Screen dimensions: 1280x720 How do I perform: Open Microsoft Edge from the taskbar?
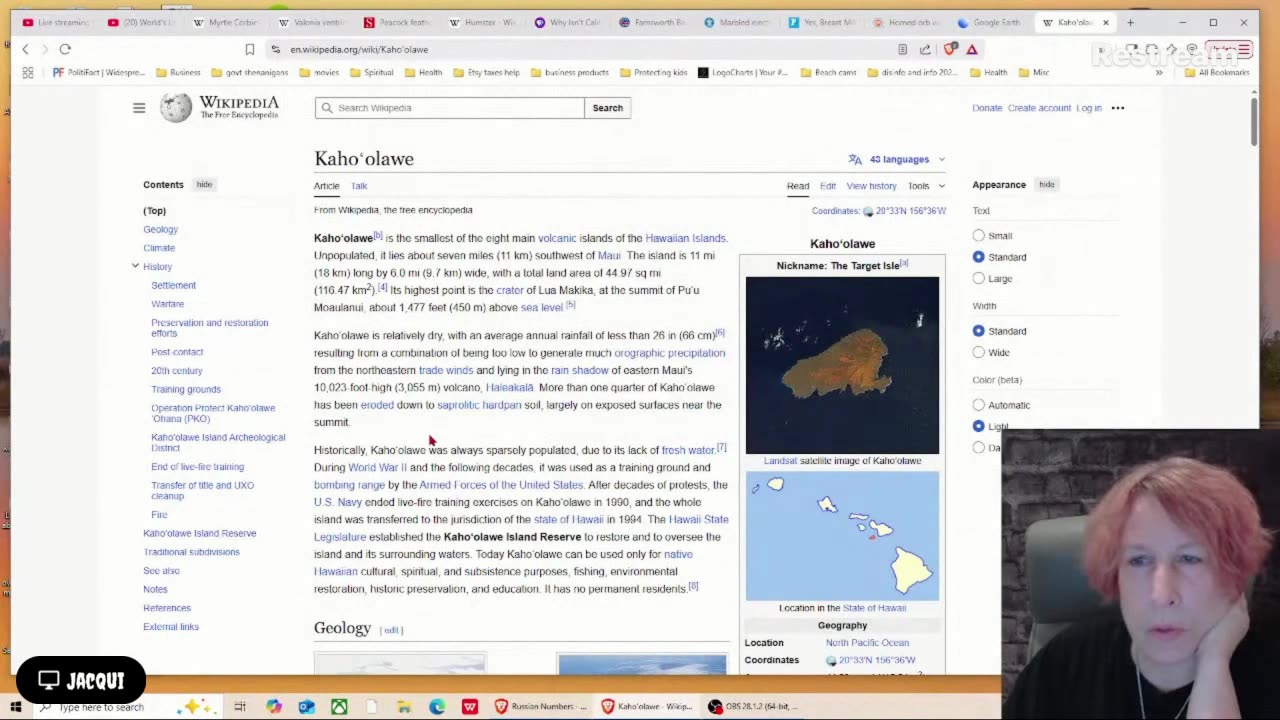click(x=437, y=707)
